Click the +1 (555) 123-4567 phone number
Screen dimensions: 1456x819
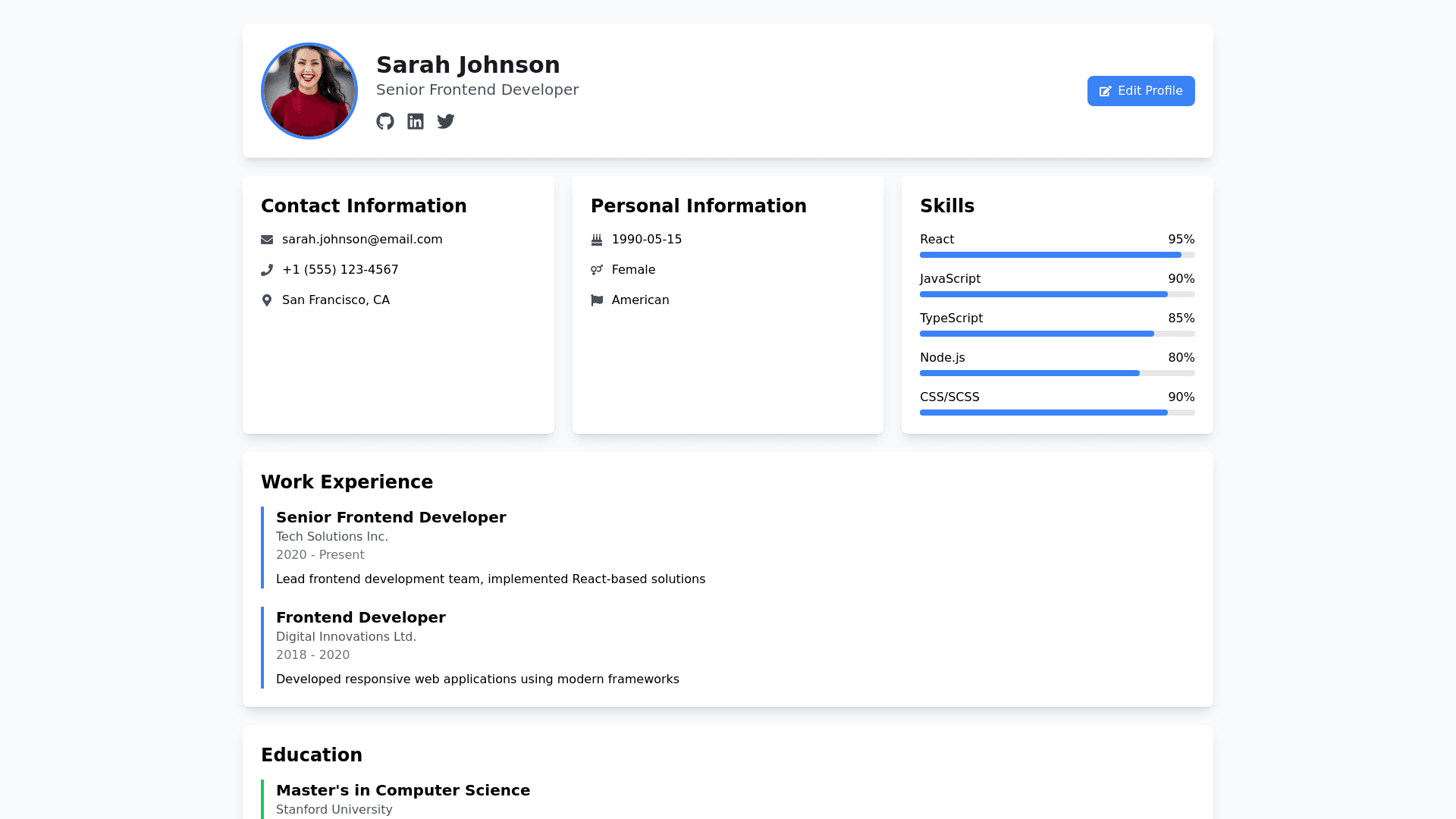click(340, 270)
